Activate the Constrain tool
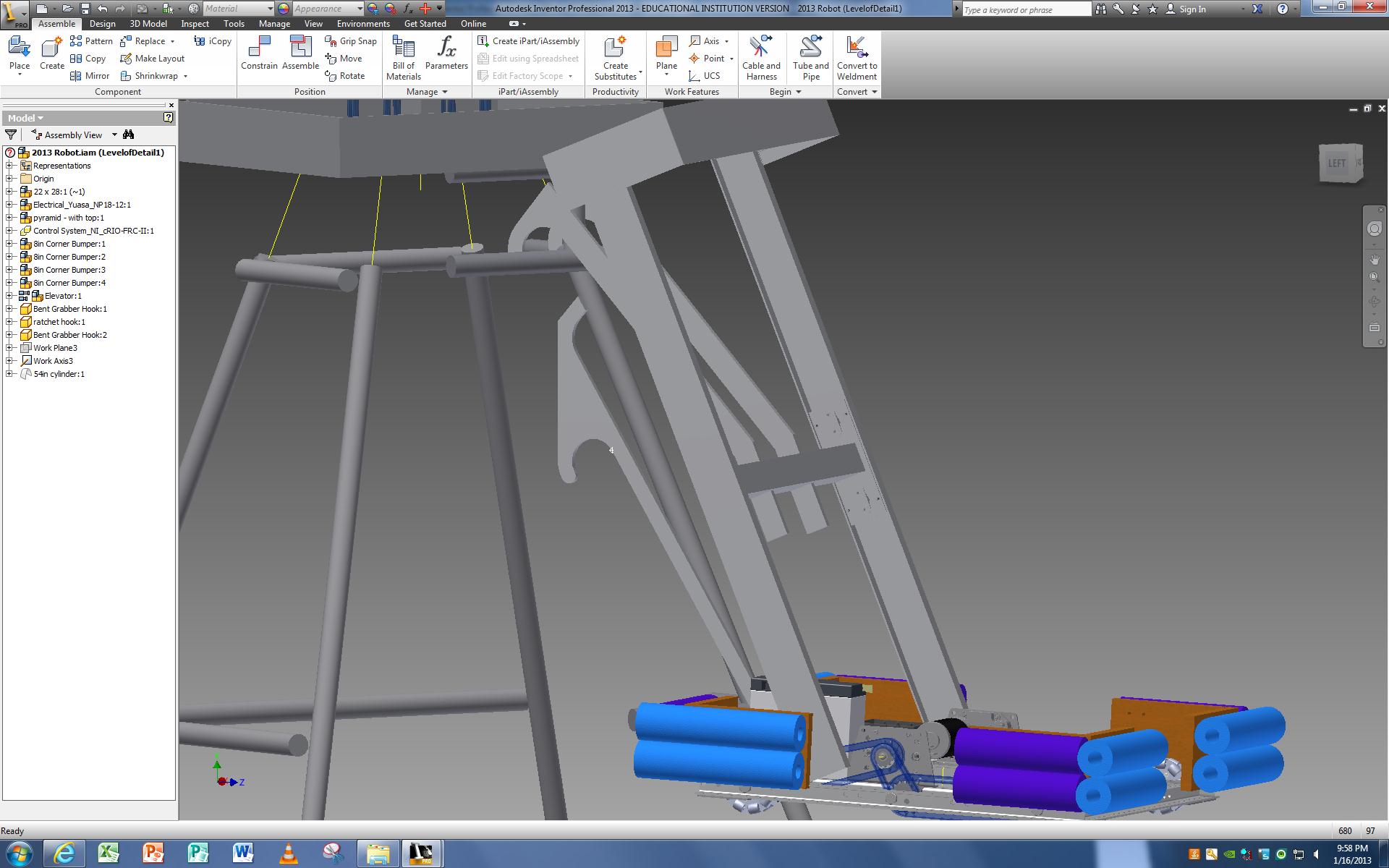The image size is (1389, 868). tap(259, 54)
